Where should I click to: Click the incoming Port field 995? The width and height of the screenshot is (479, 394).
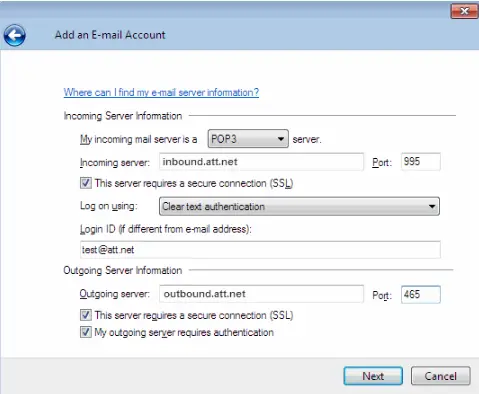click(x=421, y=162)
